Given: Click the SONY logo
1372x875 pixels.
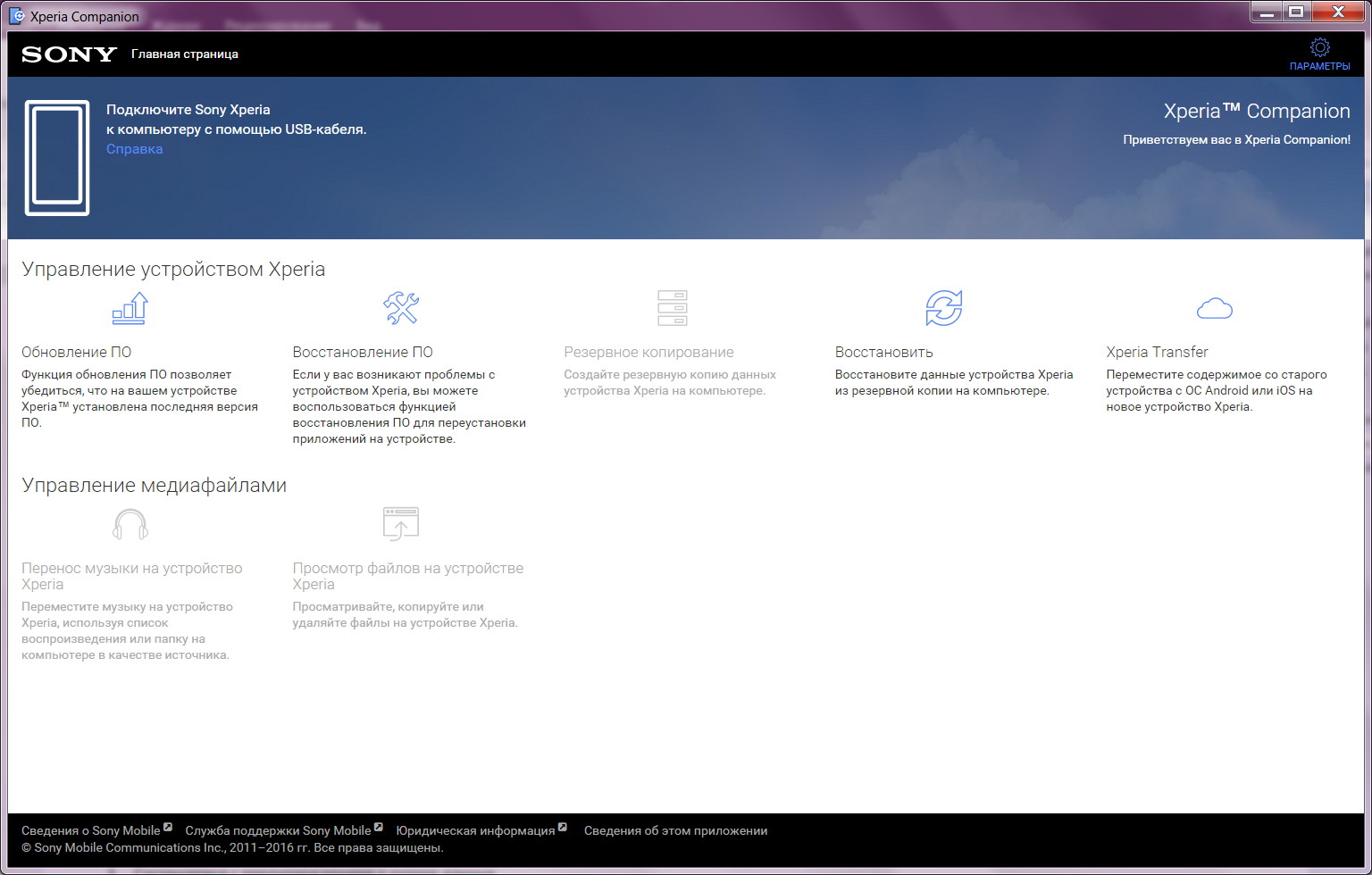Looking at the screenshot, I should pos(70,54).
